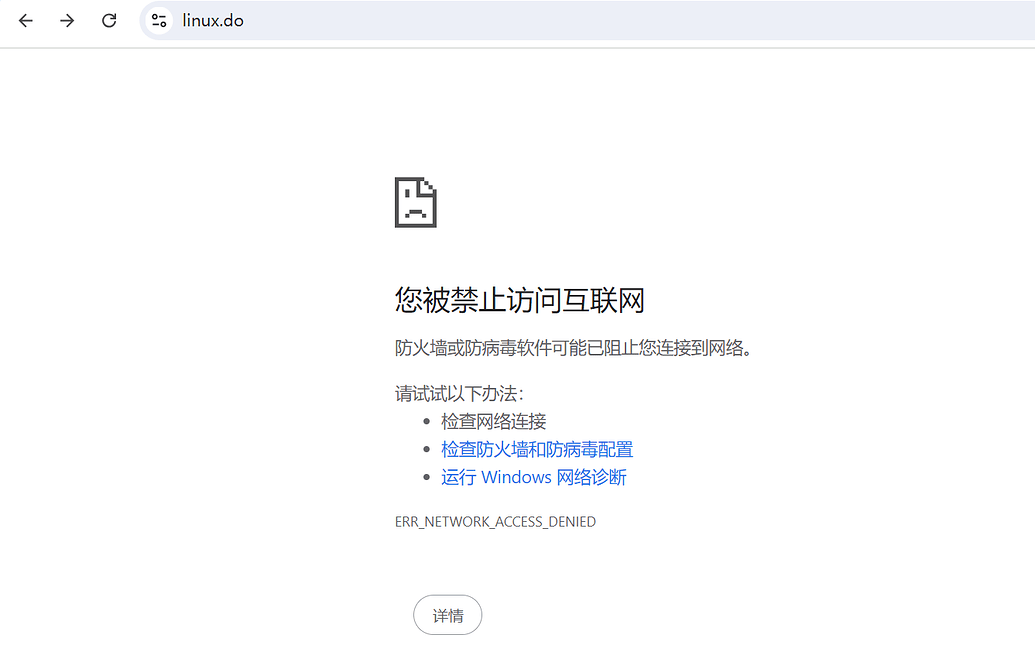Focus the address bar showing linux.do
Screen dimensions: 1035x658
587,20
